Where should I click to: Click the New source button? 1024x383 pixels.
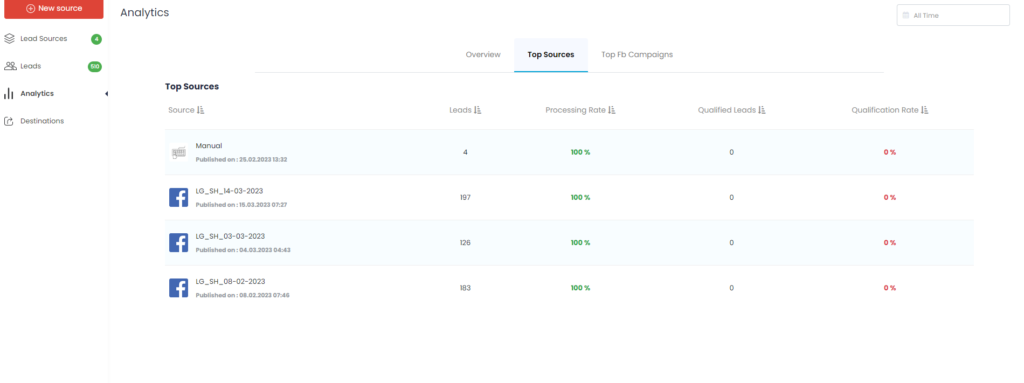coord(54,8)
